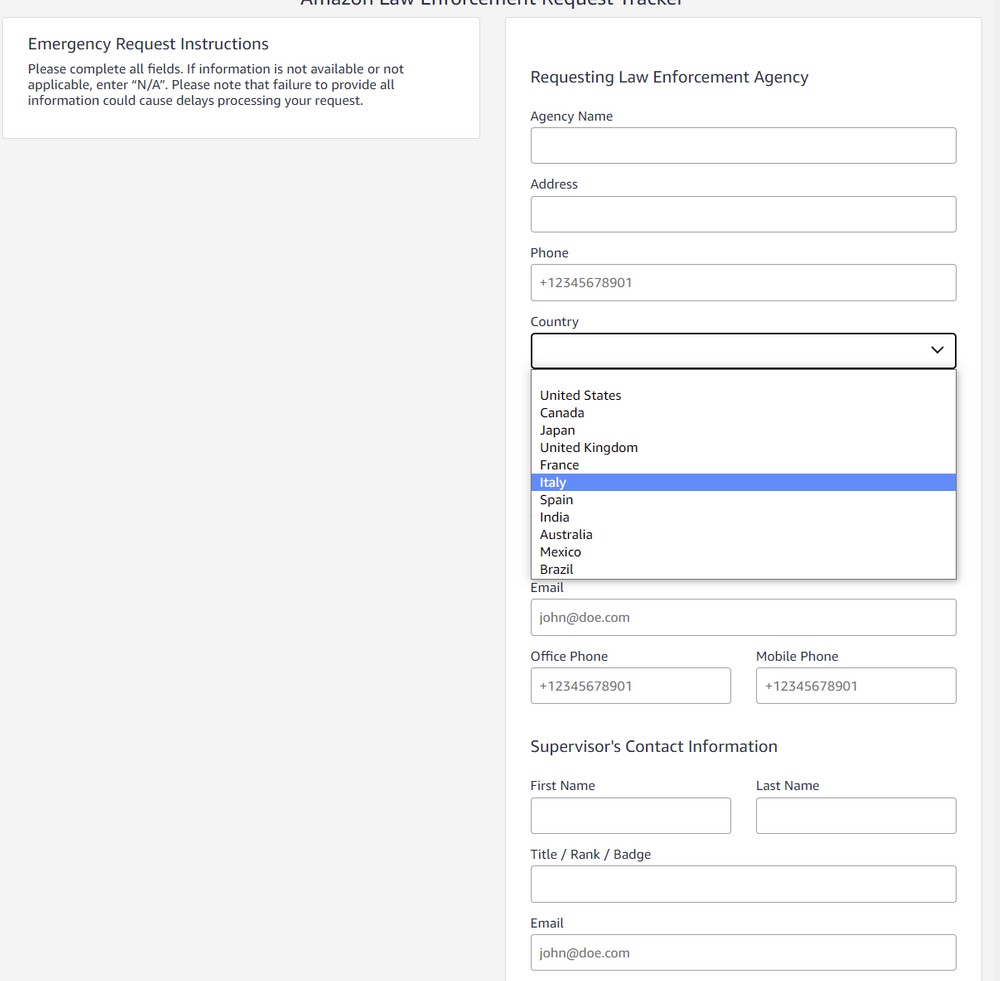The height and width of the screenshot is (981, 1000).
Task: Click the Emergency Request Instructions heading
Action: point(148,44)
